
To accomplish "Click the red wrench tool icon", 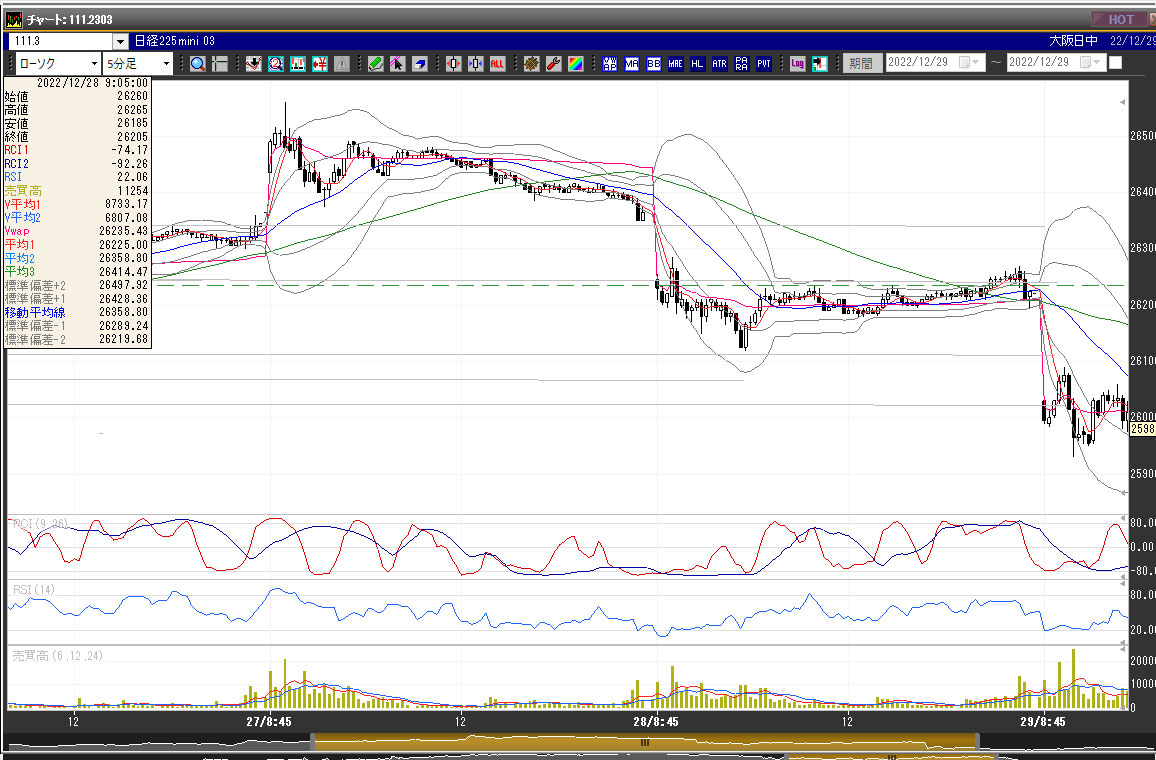I will tap(554, 64).
